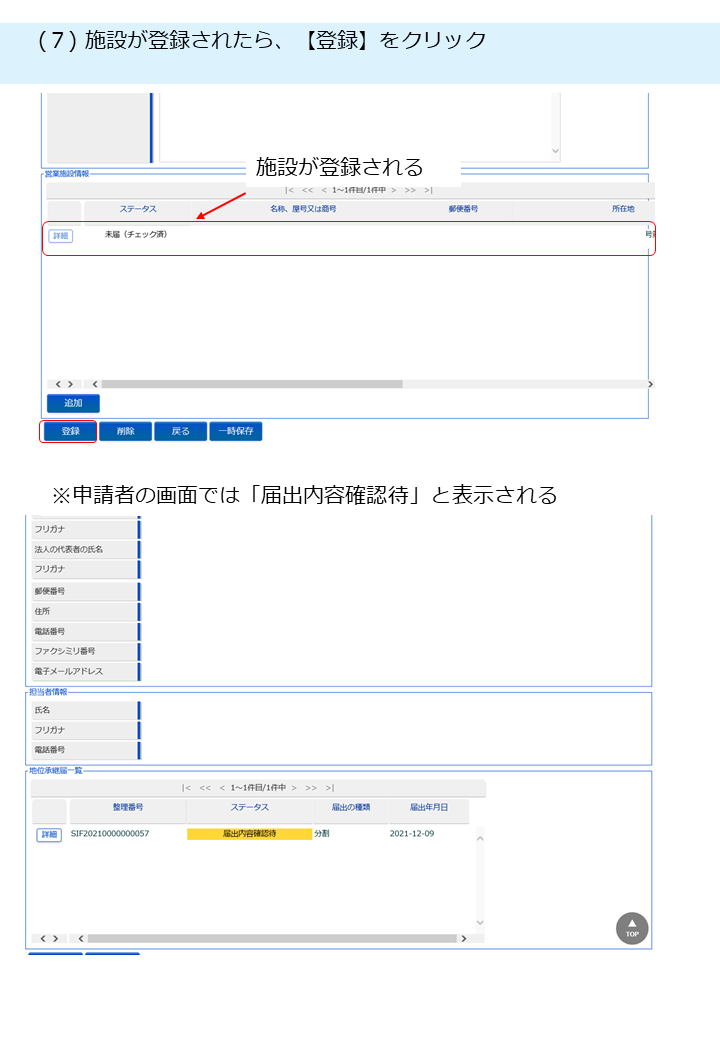Click the 名称、屋号又は商号 column header
This screenshot has width=720, height=1040.
coord(303,209)
